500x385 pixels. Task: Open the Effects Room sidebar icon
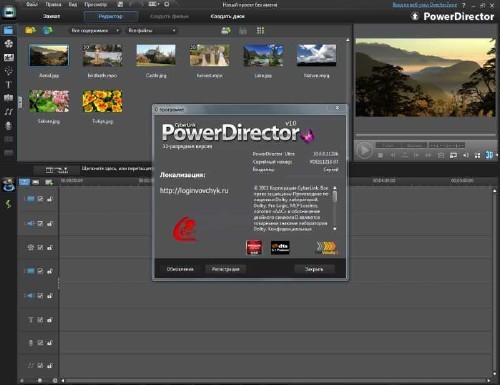tap(9, 44)
